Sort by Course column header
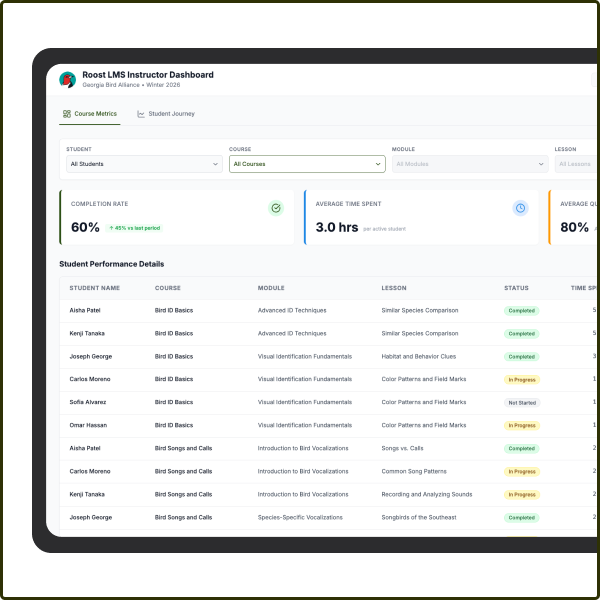 [168, 288]
